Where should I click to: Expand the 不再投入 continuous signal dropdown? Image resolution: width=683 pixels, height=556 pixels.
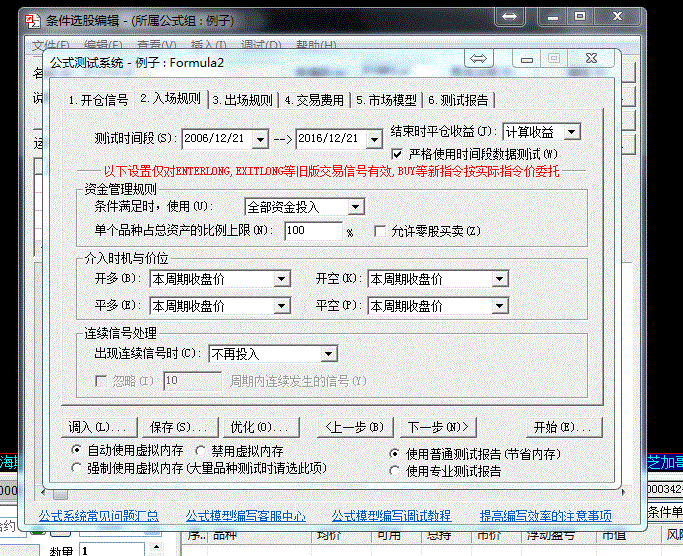(x=328, y=354)
